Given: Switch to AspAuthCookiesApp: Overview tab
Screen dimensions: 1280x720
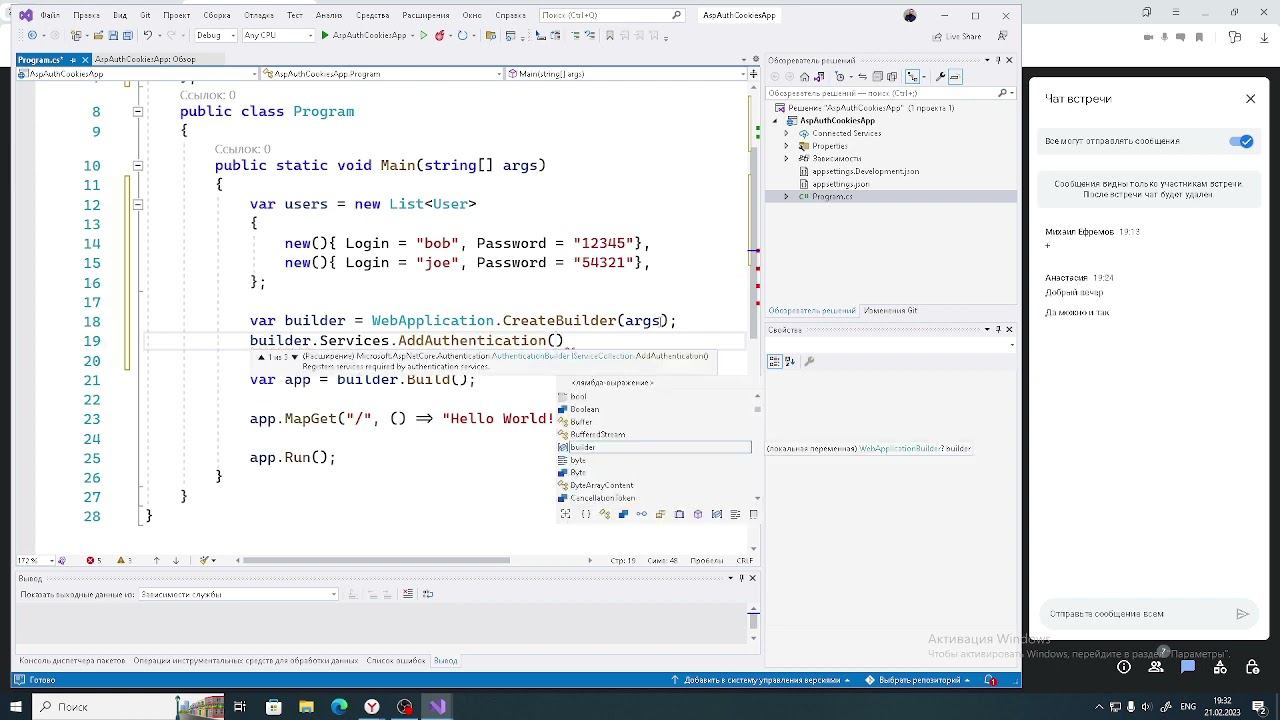Looking at the screenshot, I should 145,60.
